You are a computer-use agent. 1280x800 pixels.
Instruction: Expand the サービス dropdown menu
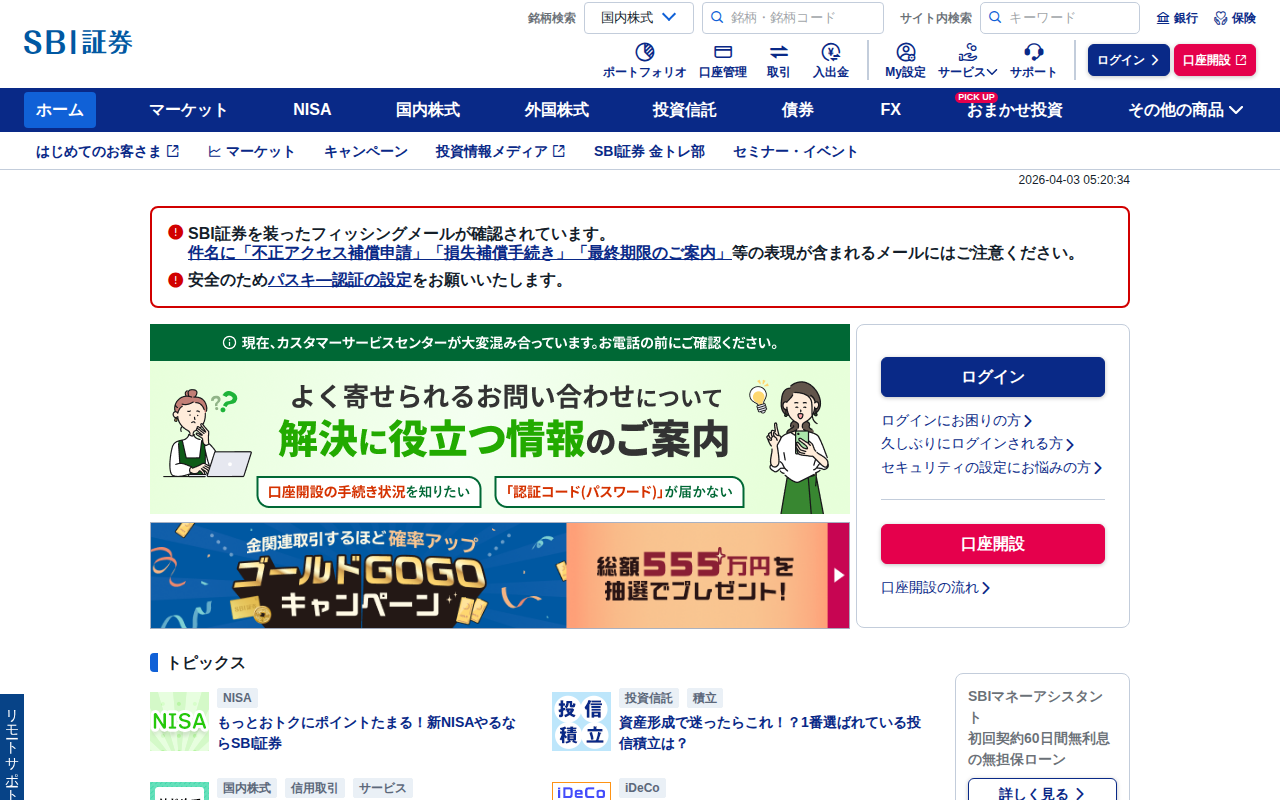coord(968,60)
